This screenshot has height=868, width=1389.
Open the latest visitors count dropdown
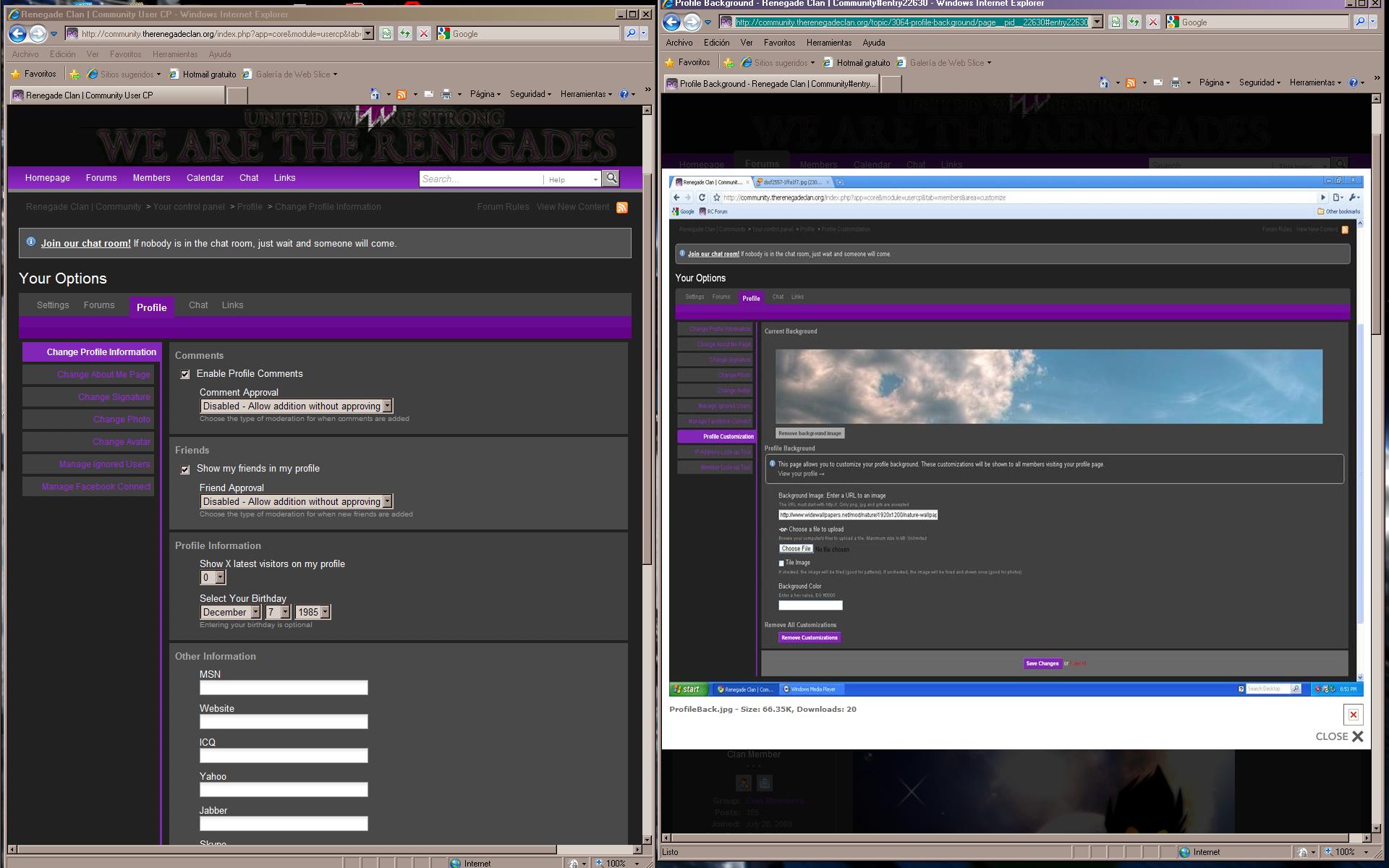[x=213, y=577]
